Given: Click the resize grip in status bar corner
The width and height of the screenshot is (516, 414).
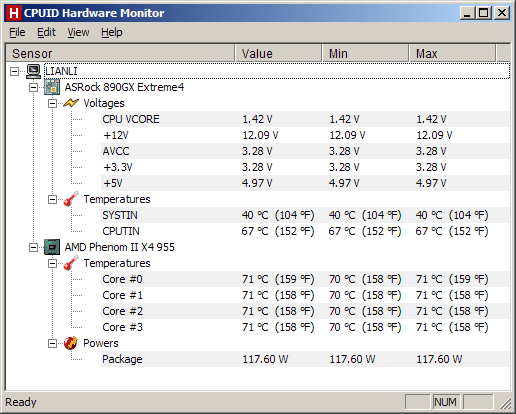Looking at the screenshot, I should (505, 403).
